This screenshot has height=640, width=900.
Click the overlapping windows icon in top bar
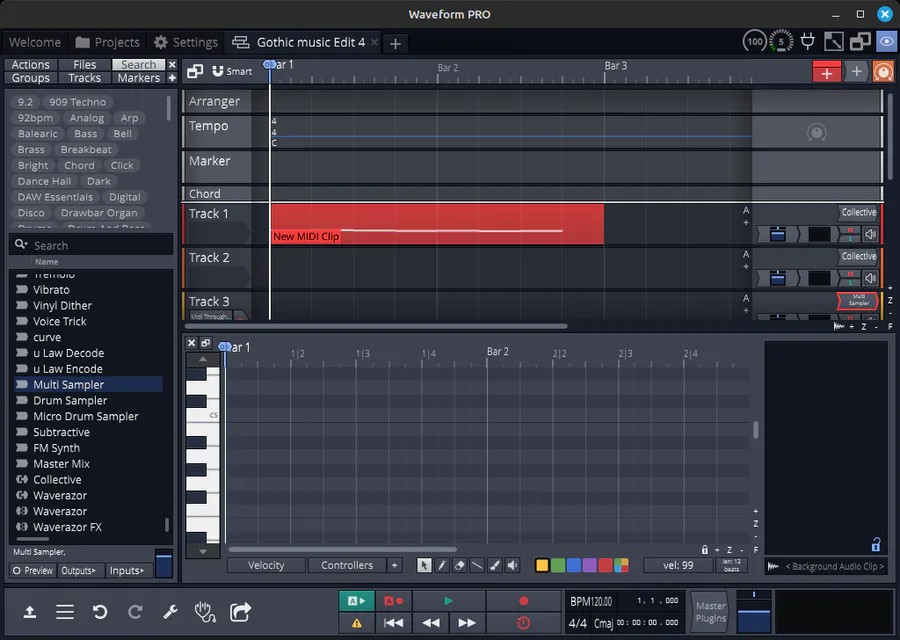click(860, 41)
